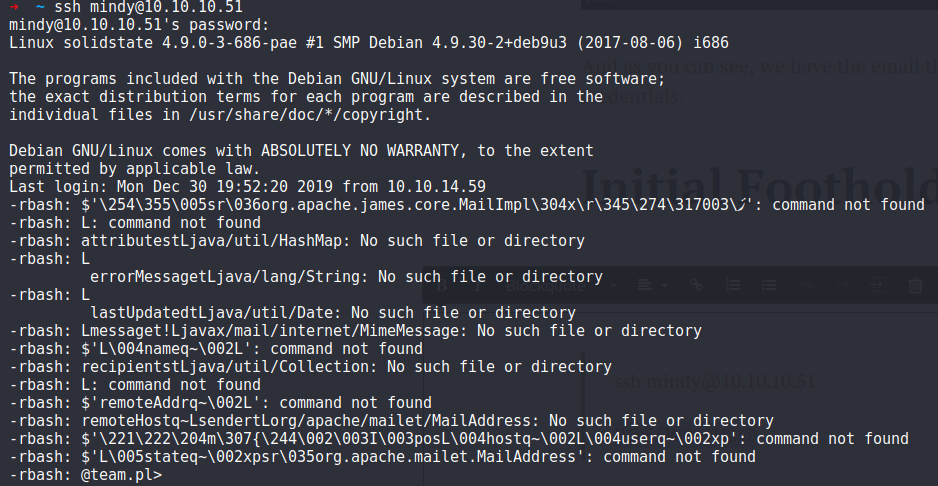Click the insert-block dotted box icon
Image resolution: width=938 pixels, height=486 pixels.
(x=878, y=285)
